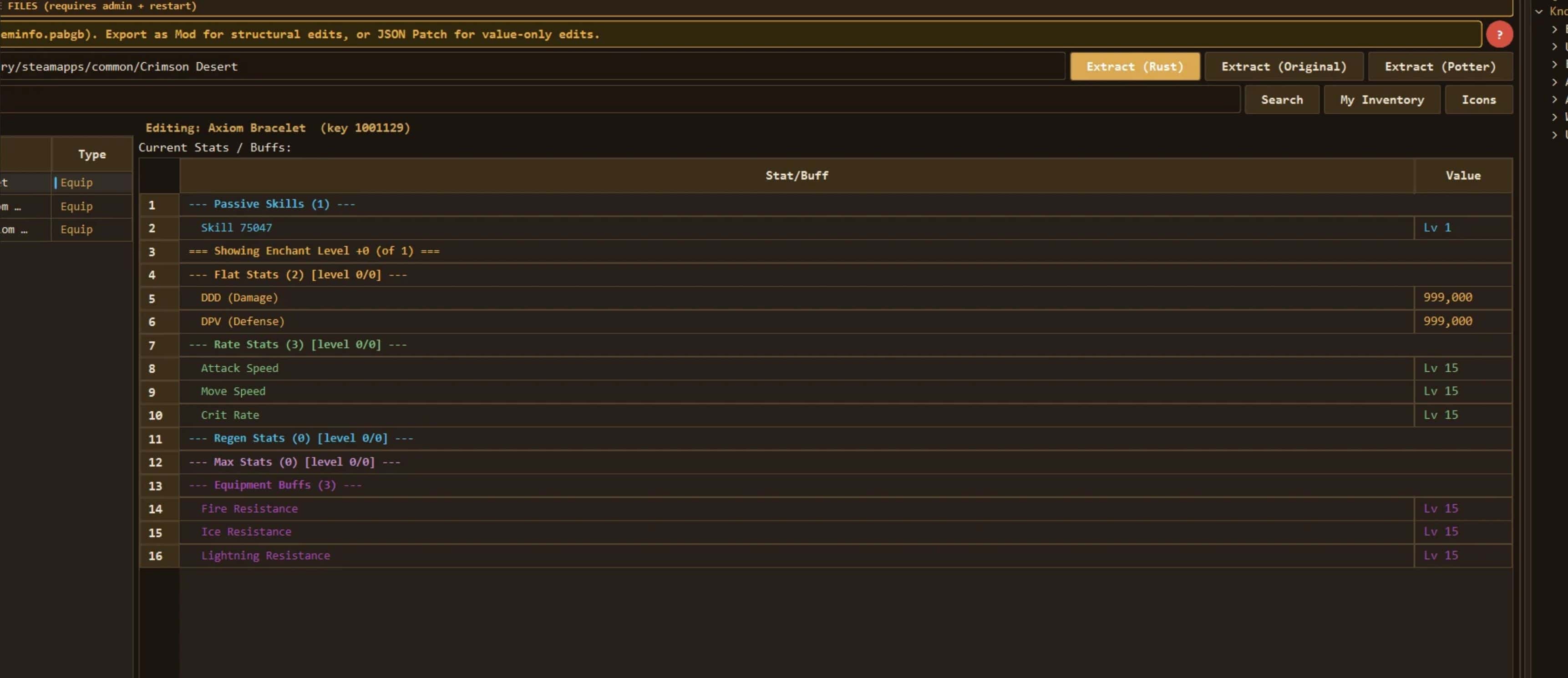The width and height of the screenshot is (1568, 678).
Task: Open the Icons browser button
Action: click(x=1478, y=100)
